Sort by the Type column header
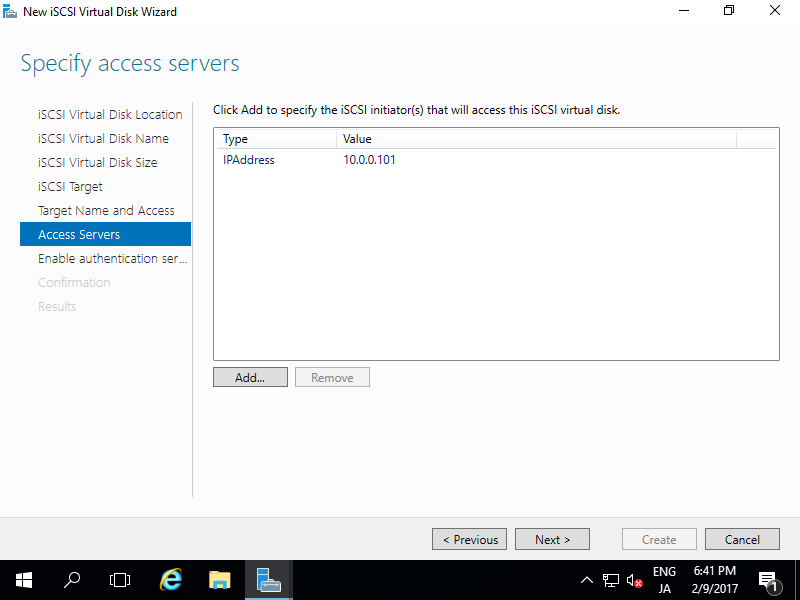Image resolution: width=800 pixels, height=600 pixels. point(276,139)
